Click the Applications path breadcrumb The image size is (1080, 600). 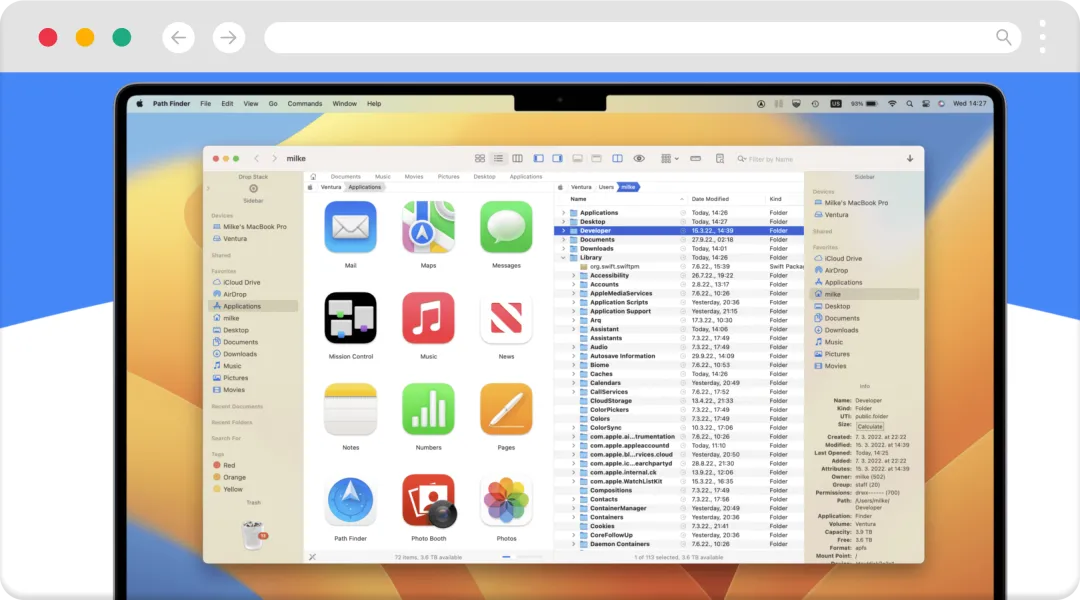point(364,187)
